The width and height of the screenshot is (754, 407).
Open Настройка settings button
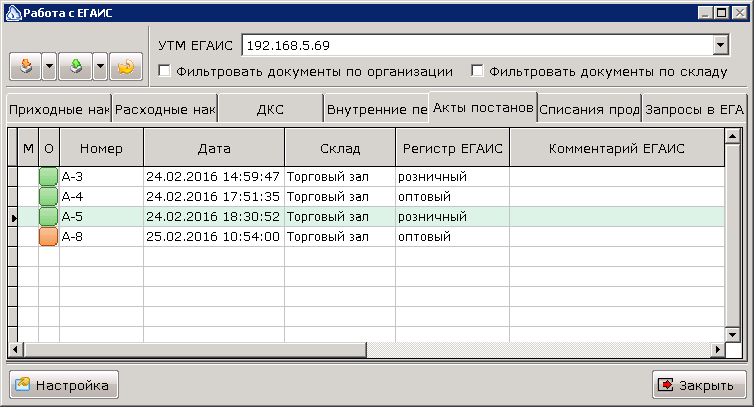pos(64,385)
